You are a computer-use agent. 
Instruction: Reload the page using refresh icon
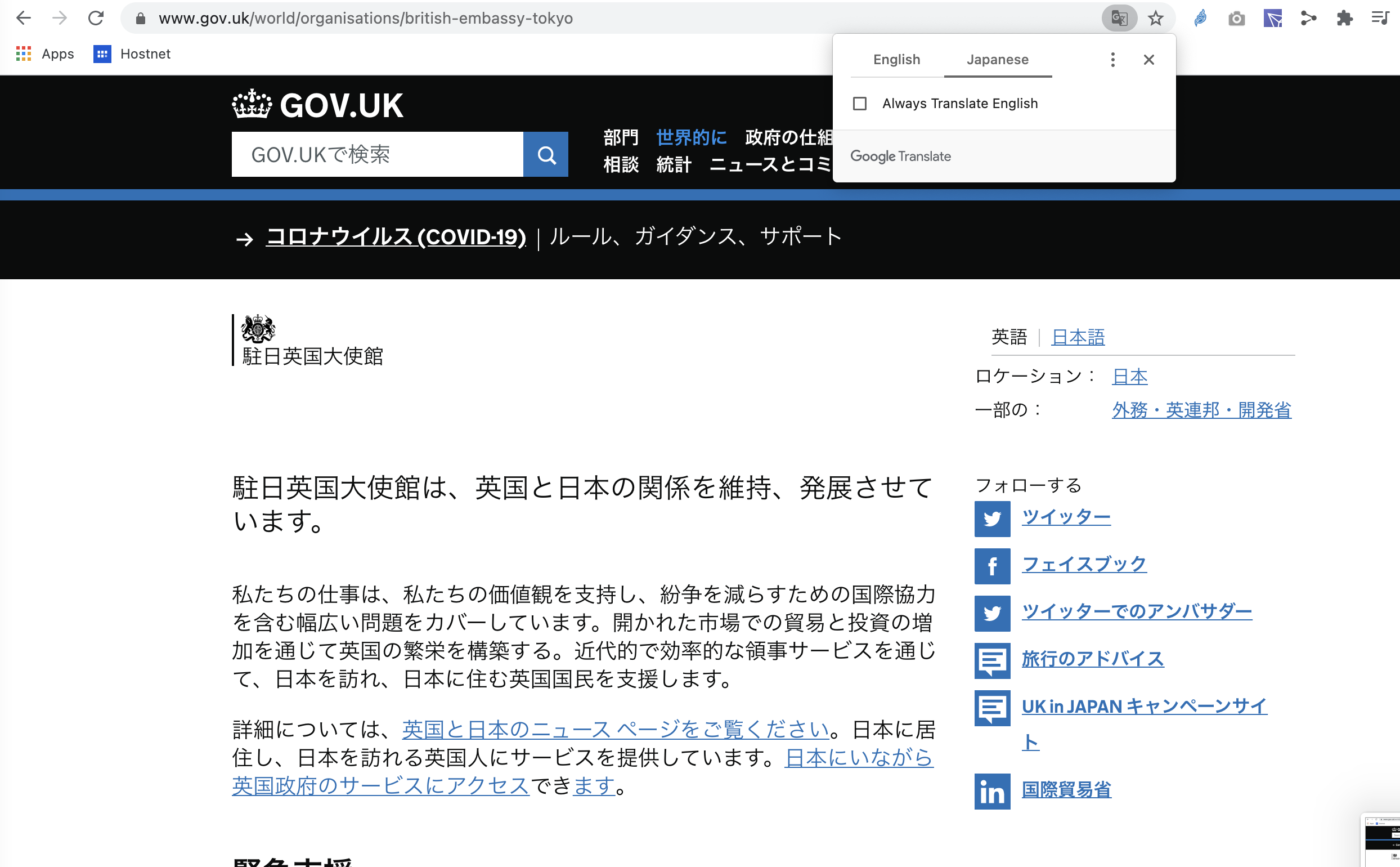[x=96, y=19]
